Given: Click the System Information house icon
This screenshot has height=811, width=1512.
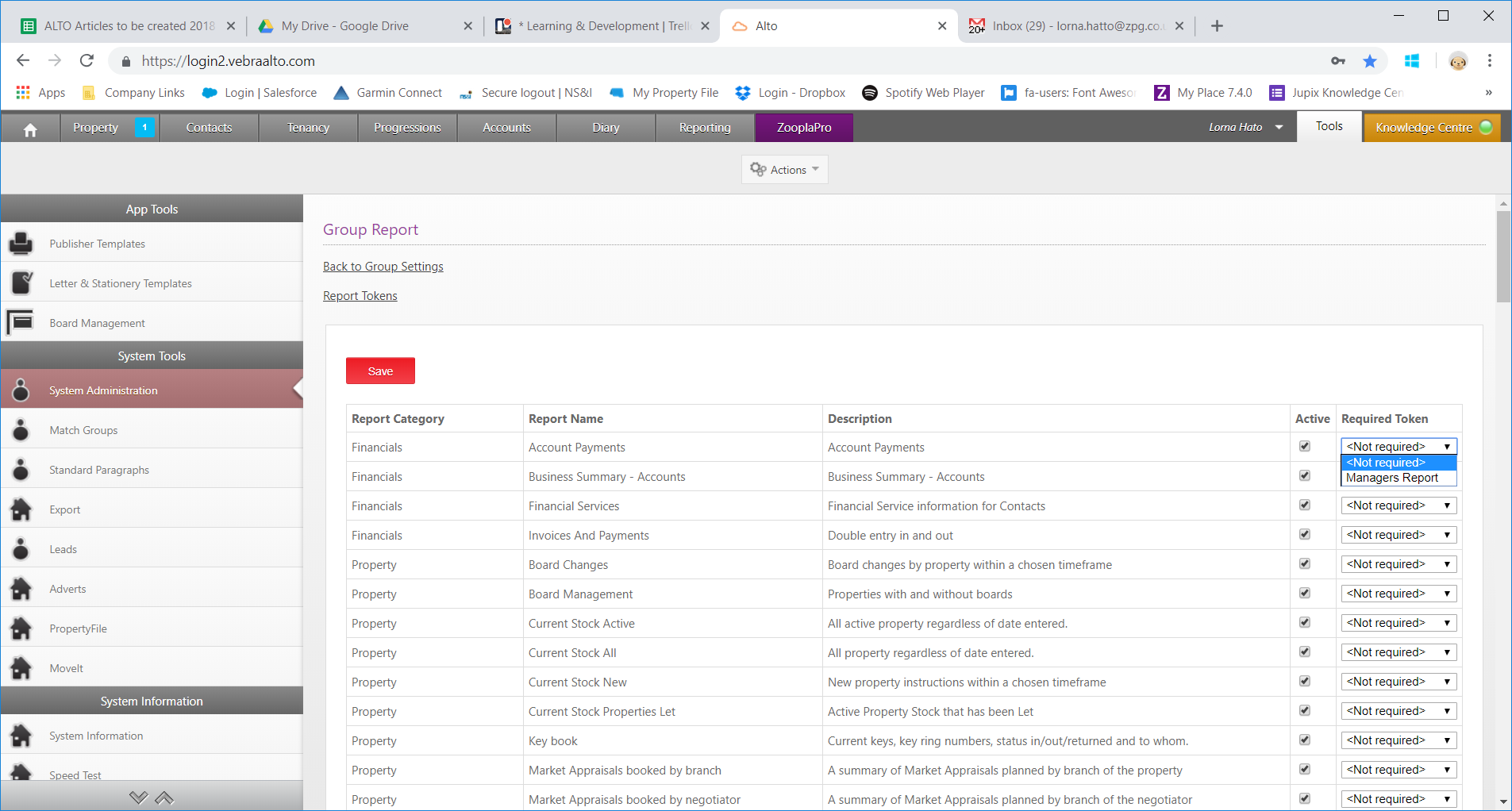Looking at the screenshot, I should pyautogui.click(x=21, y=735).
